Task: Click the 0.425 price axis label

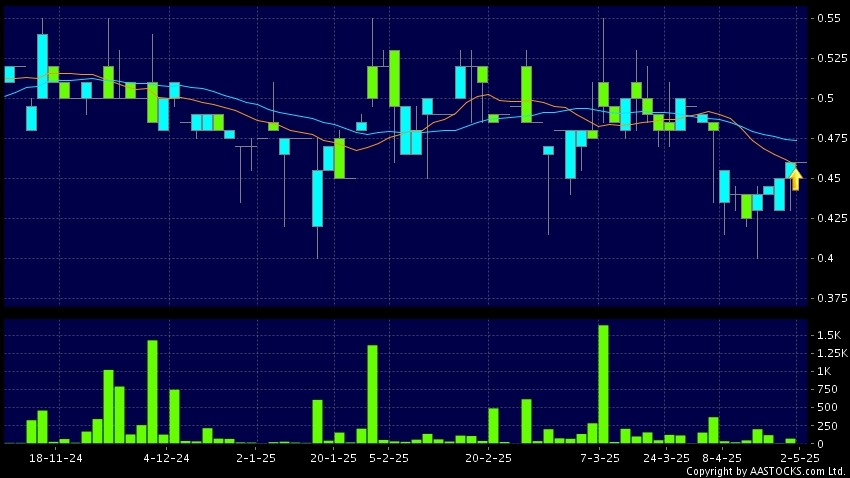Action: pos(833,218)
